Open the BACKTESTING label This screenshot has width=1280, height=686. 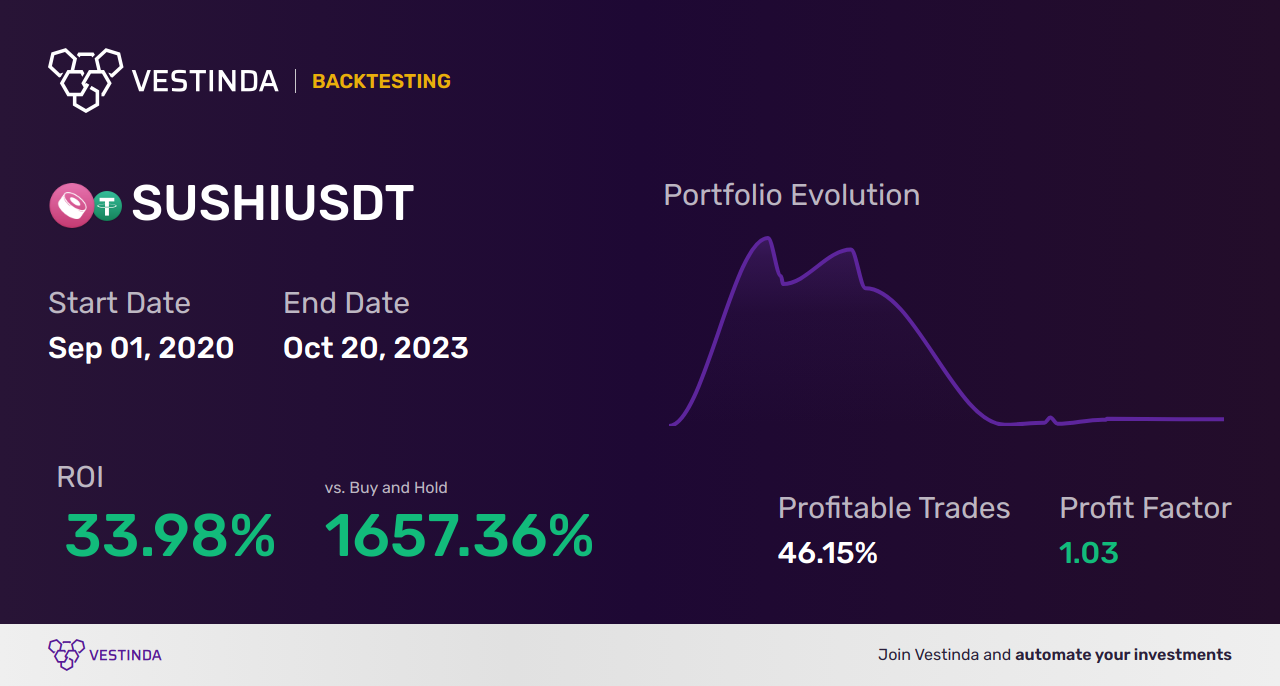coord(381,82)
